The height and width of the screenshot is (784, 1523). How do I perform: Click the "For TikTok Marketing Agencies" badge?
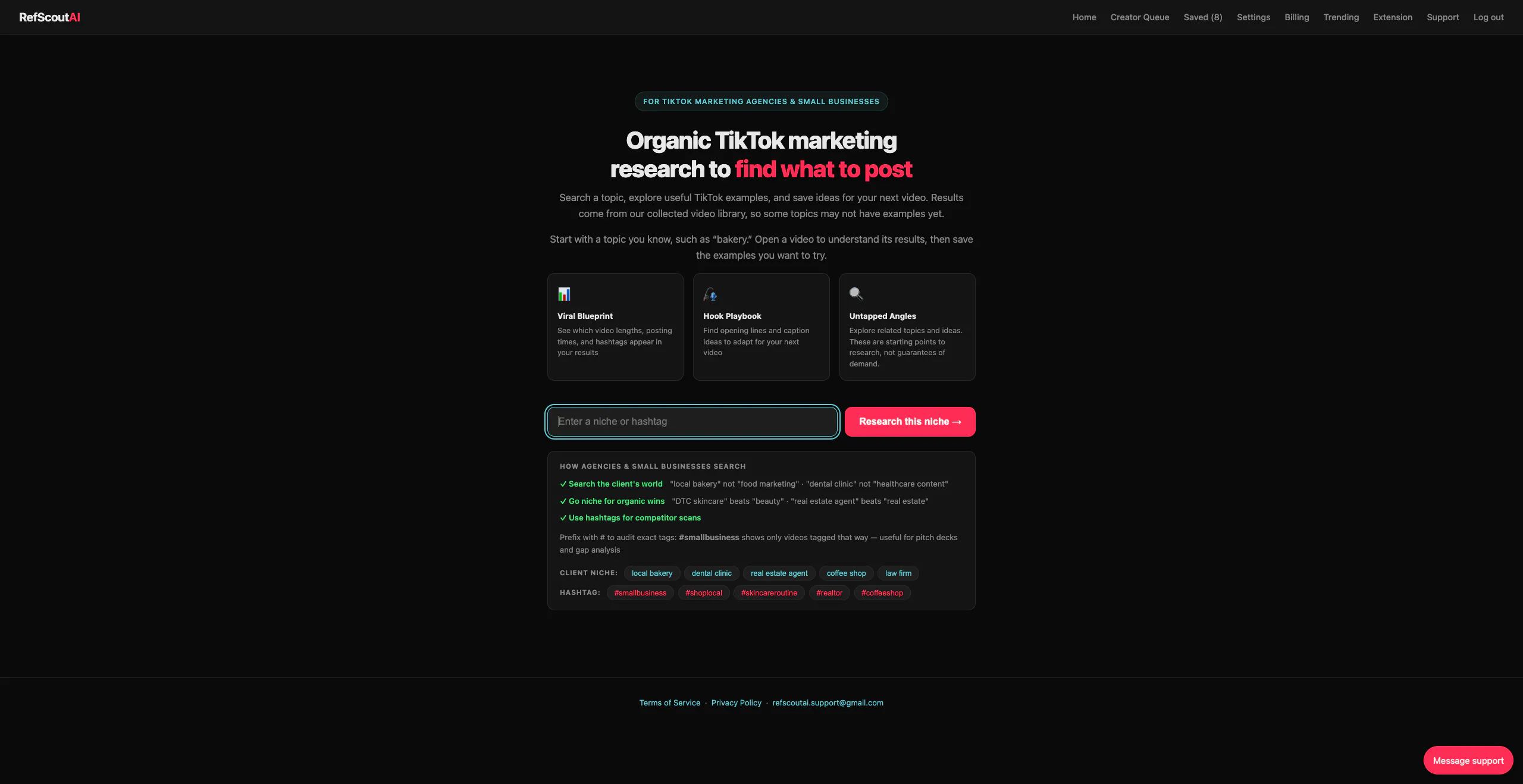(x=761, y=102)
